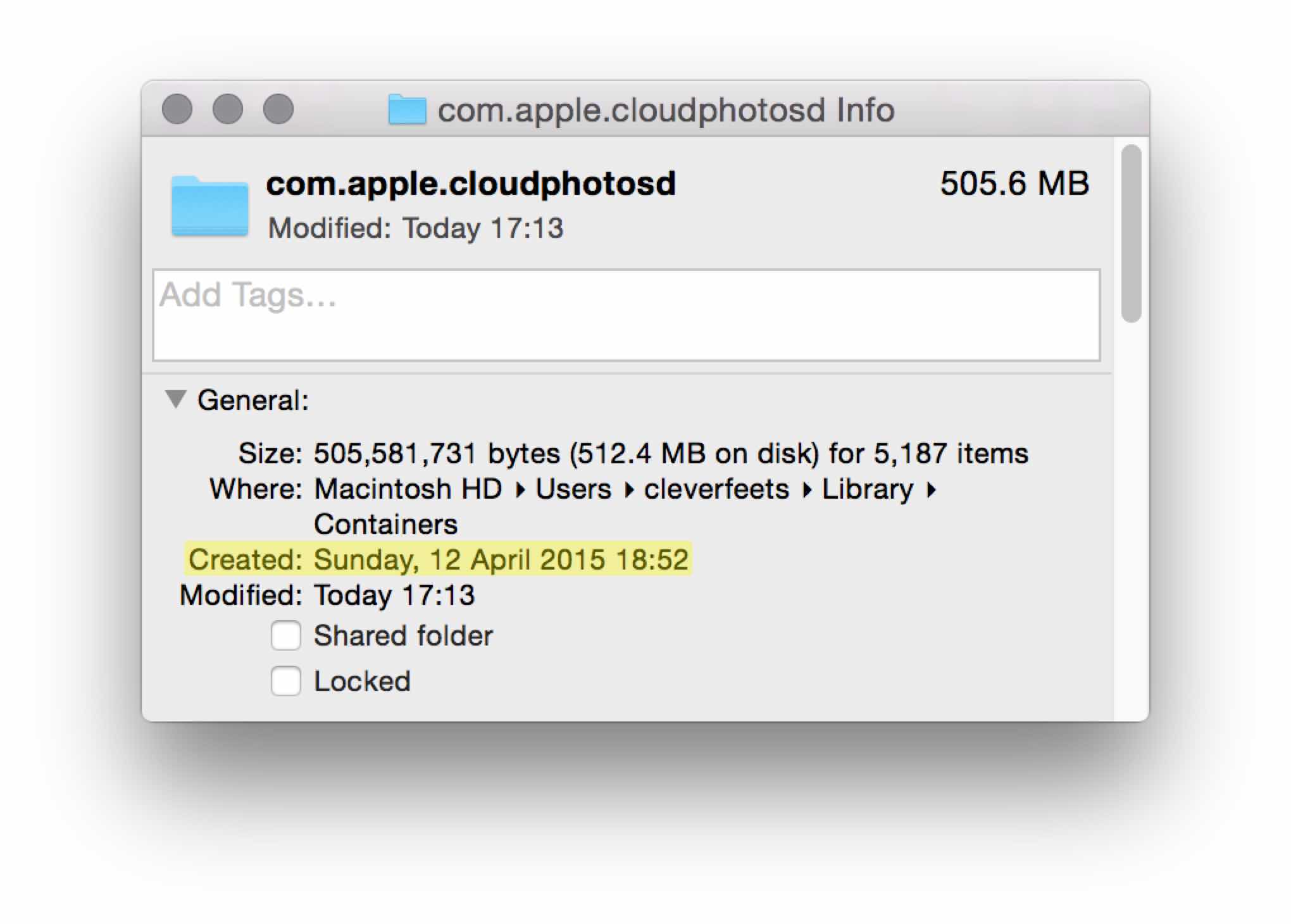Click the 505.6 MB size summary
Image resolution: width=1291 pixels, height=924 pixels.
[1014, 184]
